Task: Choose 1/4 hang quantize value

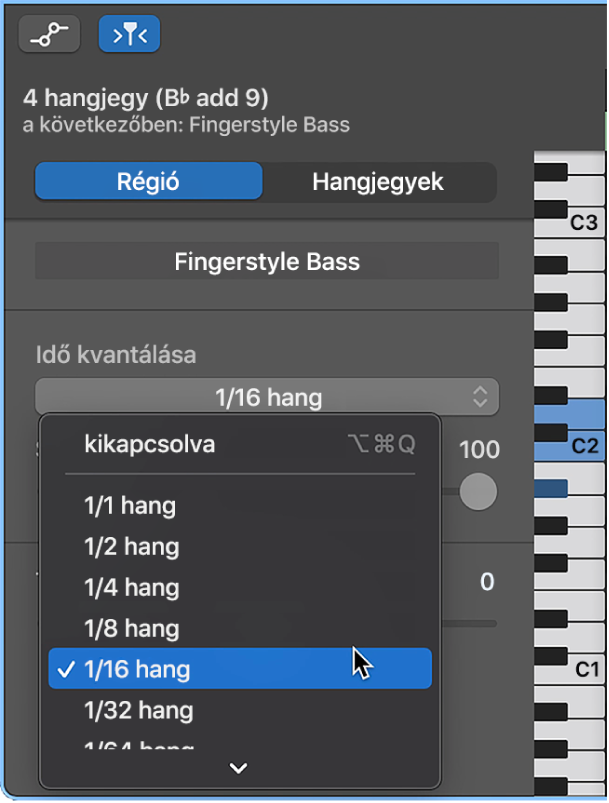Action: coord(131,588)
